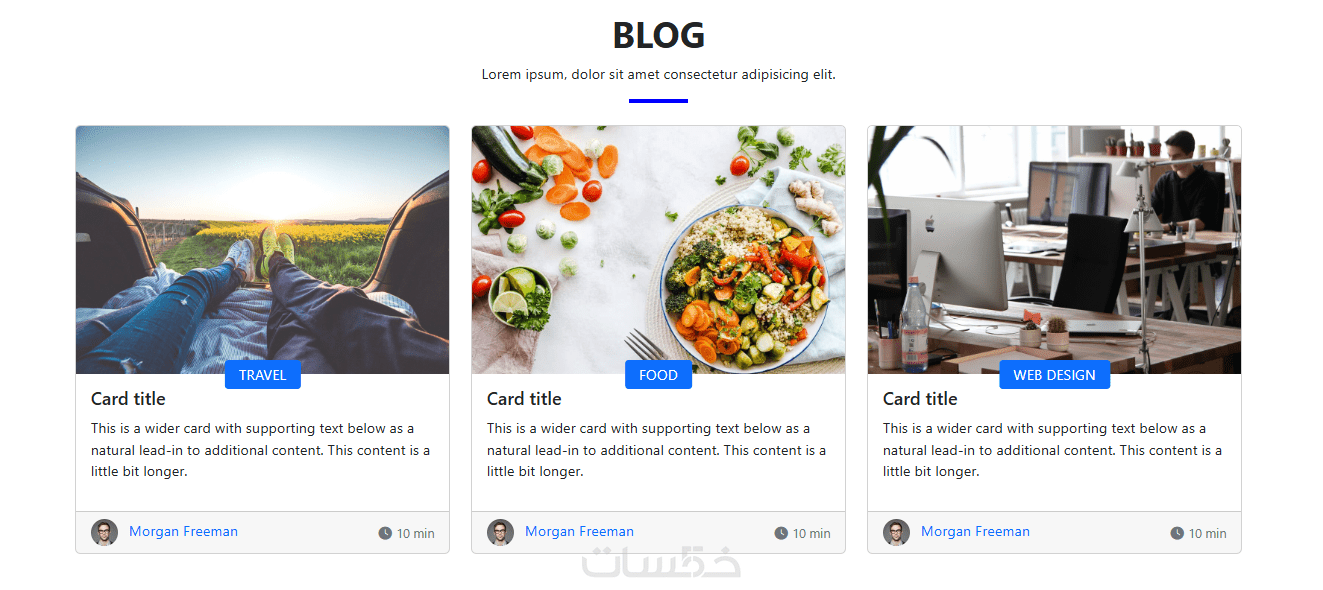
Task: Select the TRAVEL category badge
Action: coord(263,375)
